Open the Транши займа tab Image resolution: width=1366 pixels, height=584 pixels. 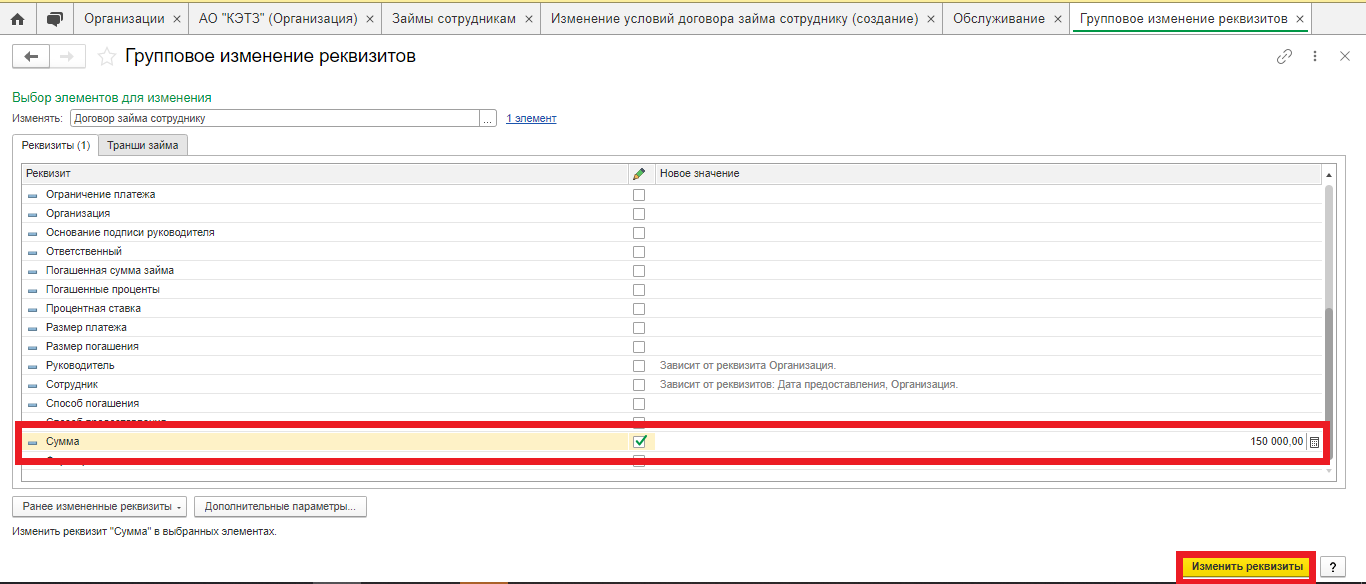pyautogui.click(x=143, y=145)
